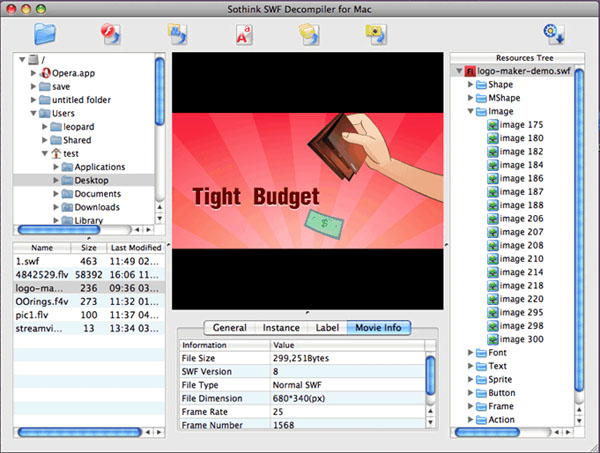Sort file list by Name column
Image resolution: width=600 pixels, height=453 pixels.
(42, 248)
